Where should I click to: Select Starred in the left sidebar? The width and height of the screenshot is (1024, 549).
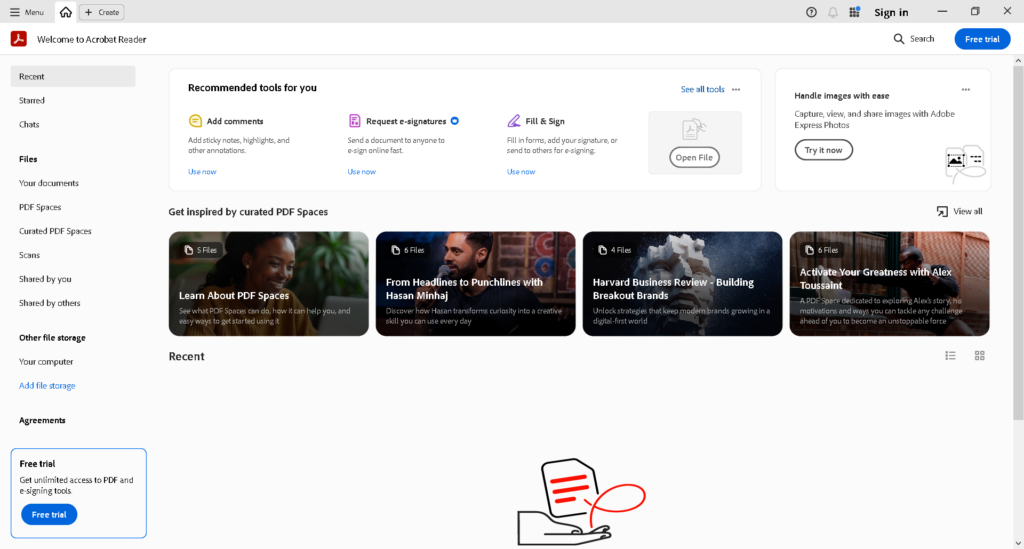tap(32, 100)
